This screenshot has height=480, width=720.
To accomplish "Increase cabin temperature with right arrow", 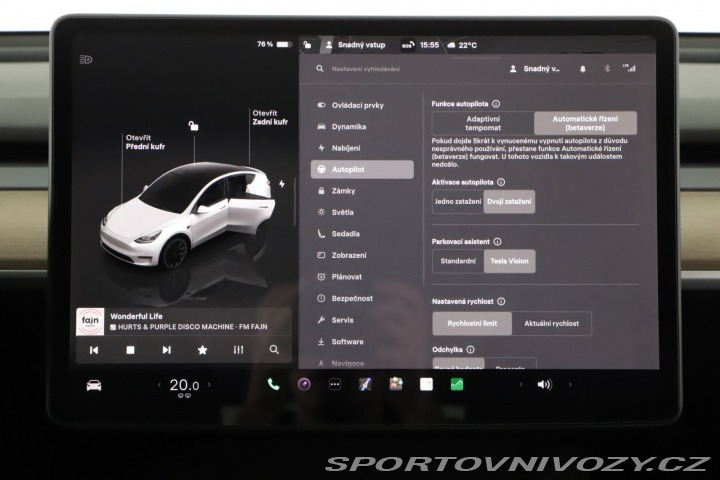I will (x=209, y=385).
